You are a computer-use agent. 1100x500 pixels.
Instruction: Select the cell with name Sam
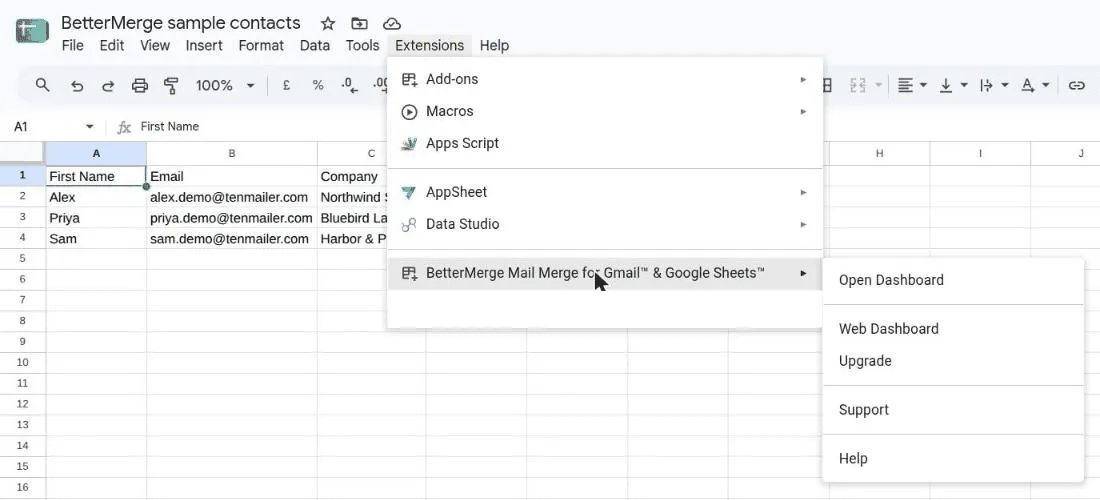96,238
